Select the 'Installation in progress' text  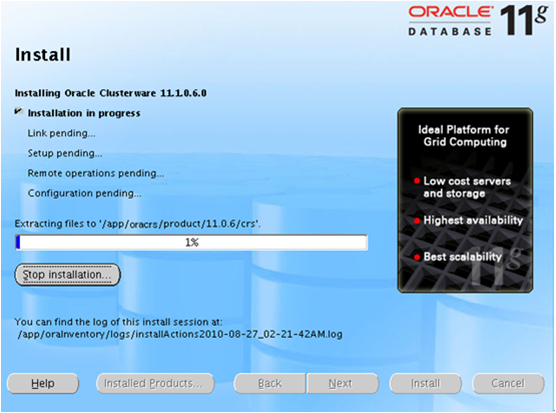click(x=84, y=113)
